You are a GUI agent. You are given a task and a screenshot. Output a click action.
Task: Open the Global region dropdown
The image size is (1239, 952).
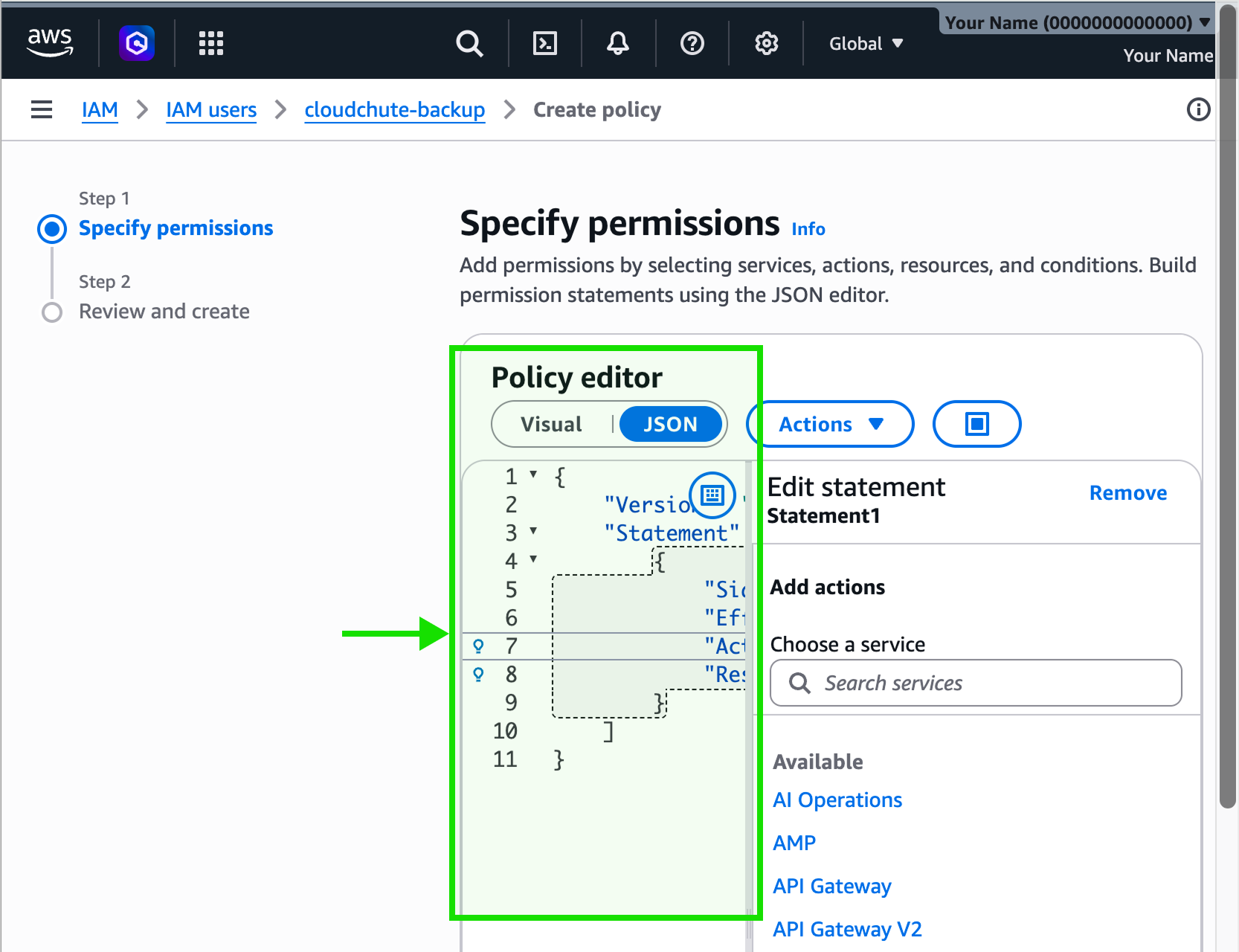tap(866, 43)
